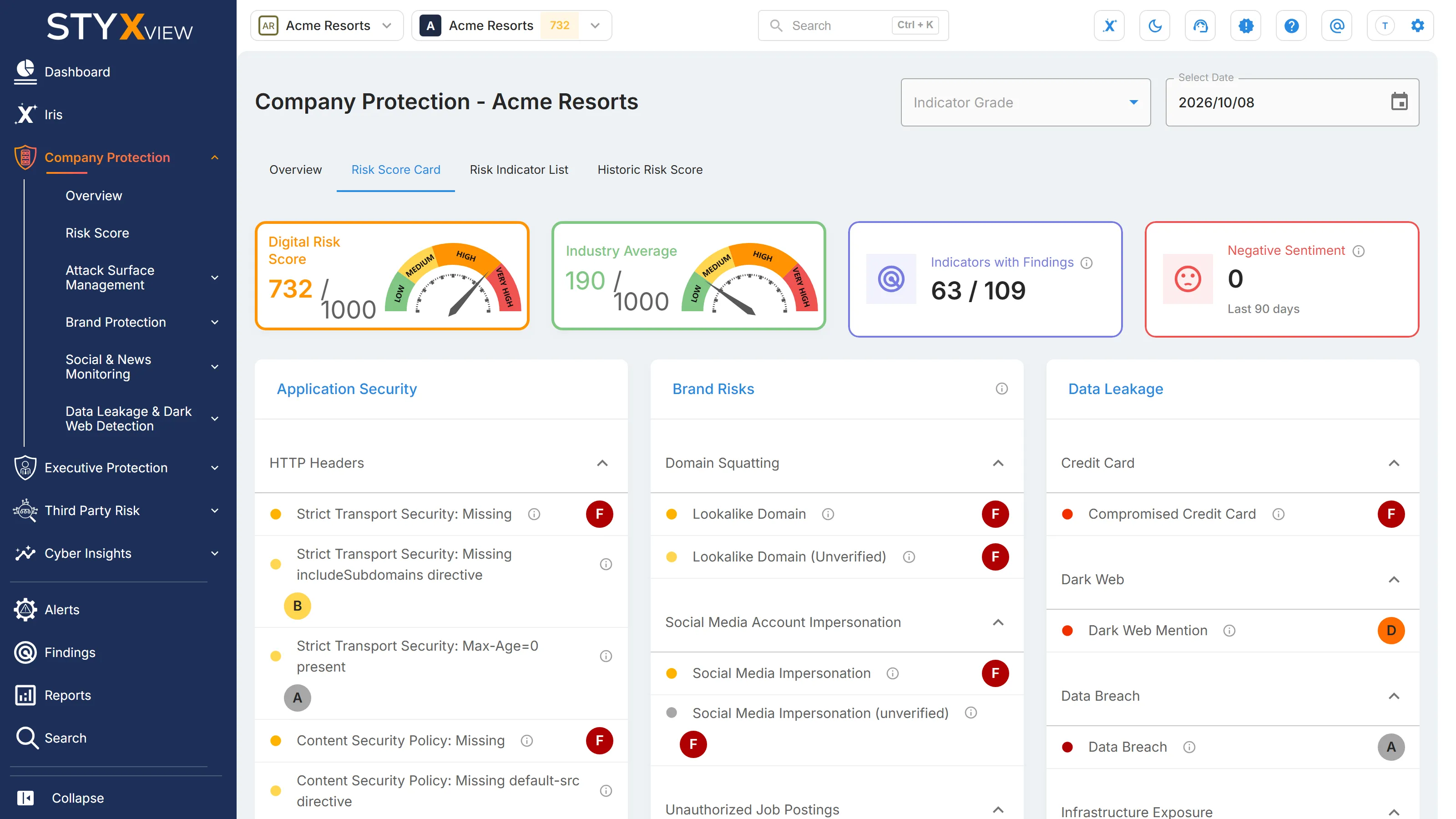Click the Application Security heading link
Screen dimensions: 1456x819
pos(346,389)
